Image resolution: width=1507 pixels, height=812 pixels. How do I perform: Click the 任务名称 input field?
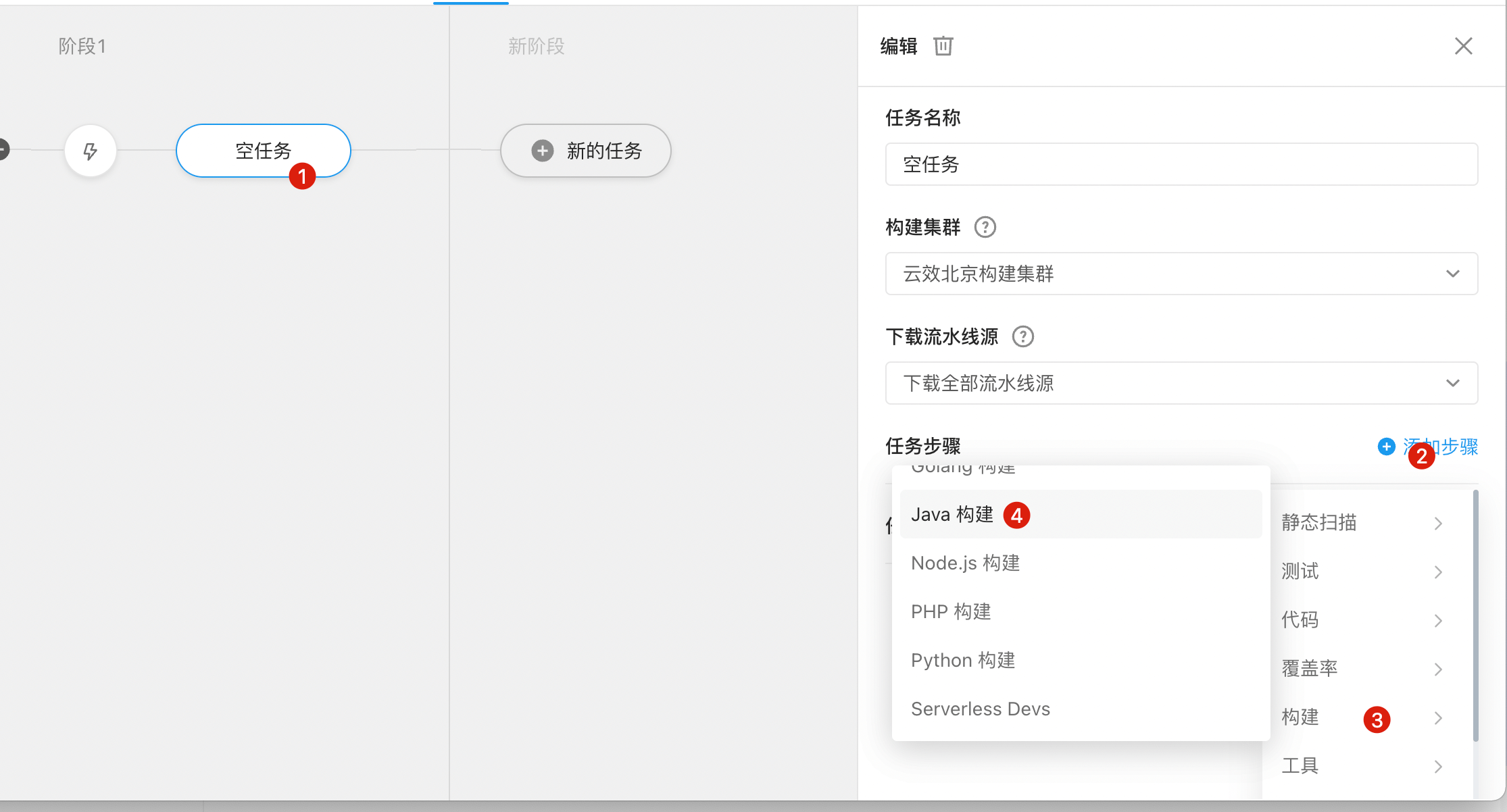1181,164
